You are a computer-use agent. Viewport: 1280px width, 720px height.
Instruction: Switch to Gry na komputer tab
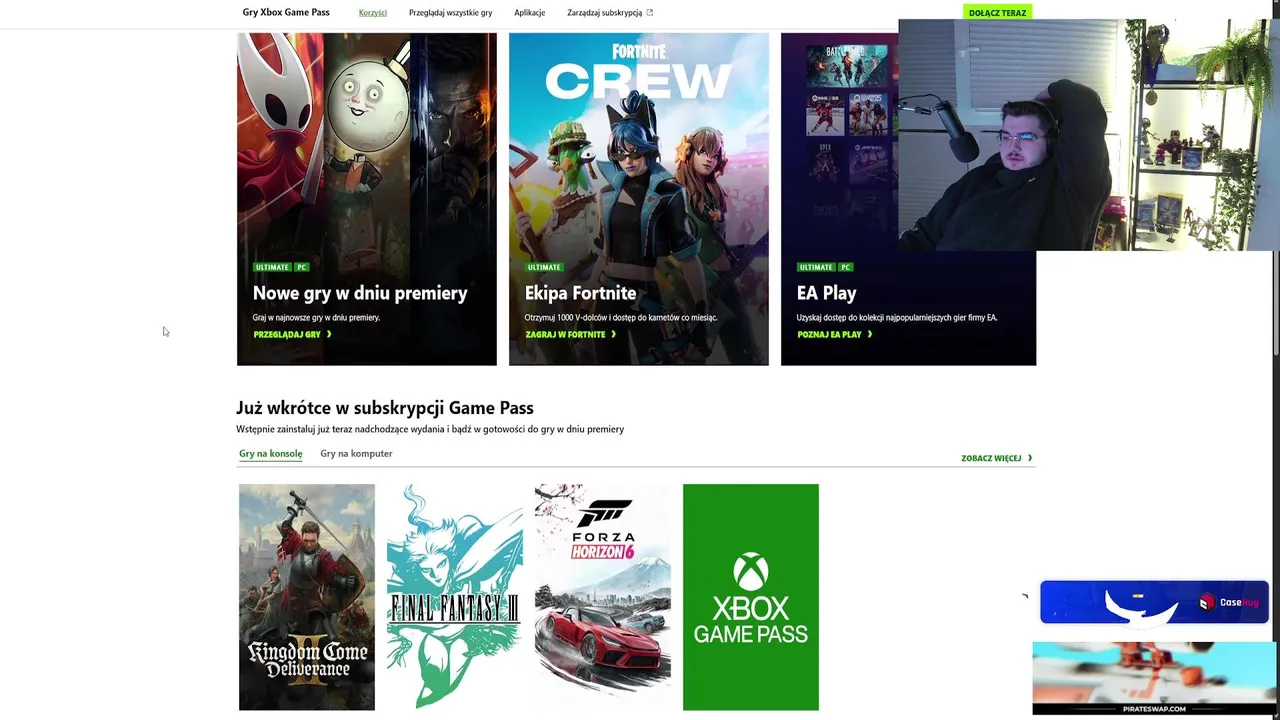pos(356,454)
